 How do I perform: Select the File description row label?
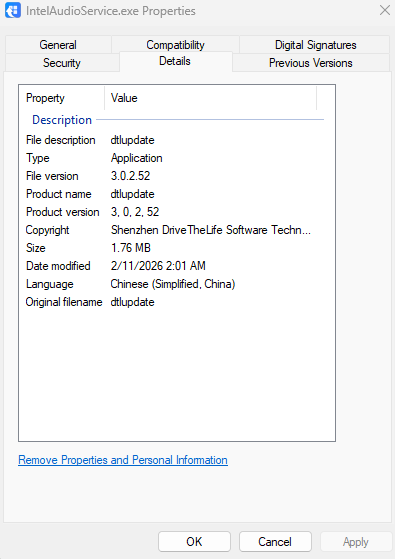coord(61,140)
